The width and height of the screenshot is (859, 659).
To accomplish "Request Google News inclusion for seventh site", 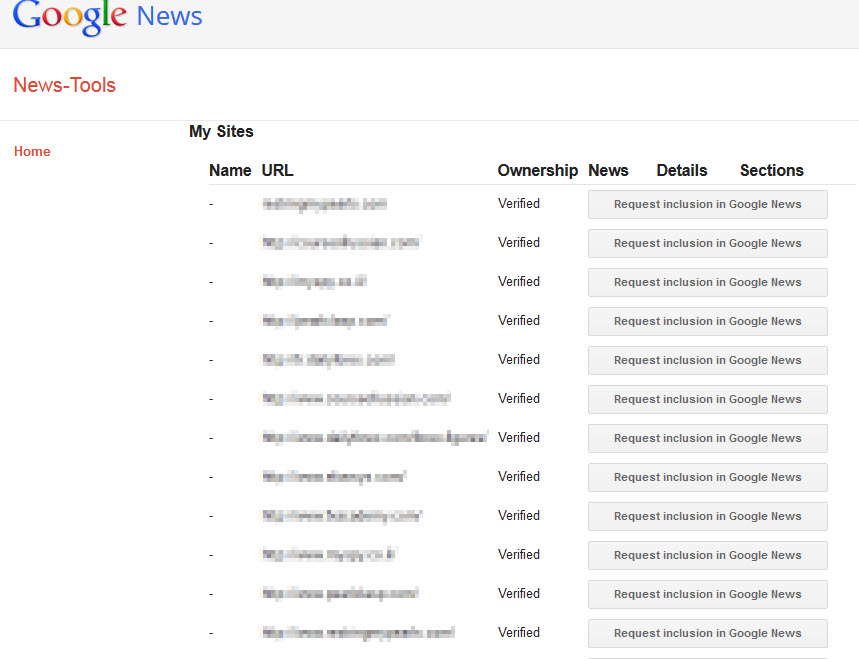I will pyautogui.click(x=708, y=438).
